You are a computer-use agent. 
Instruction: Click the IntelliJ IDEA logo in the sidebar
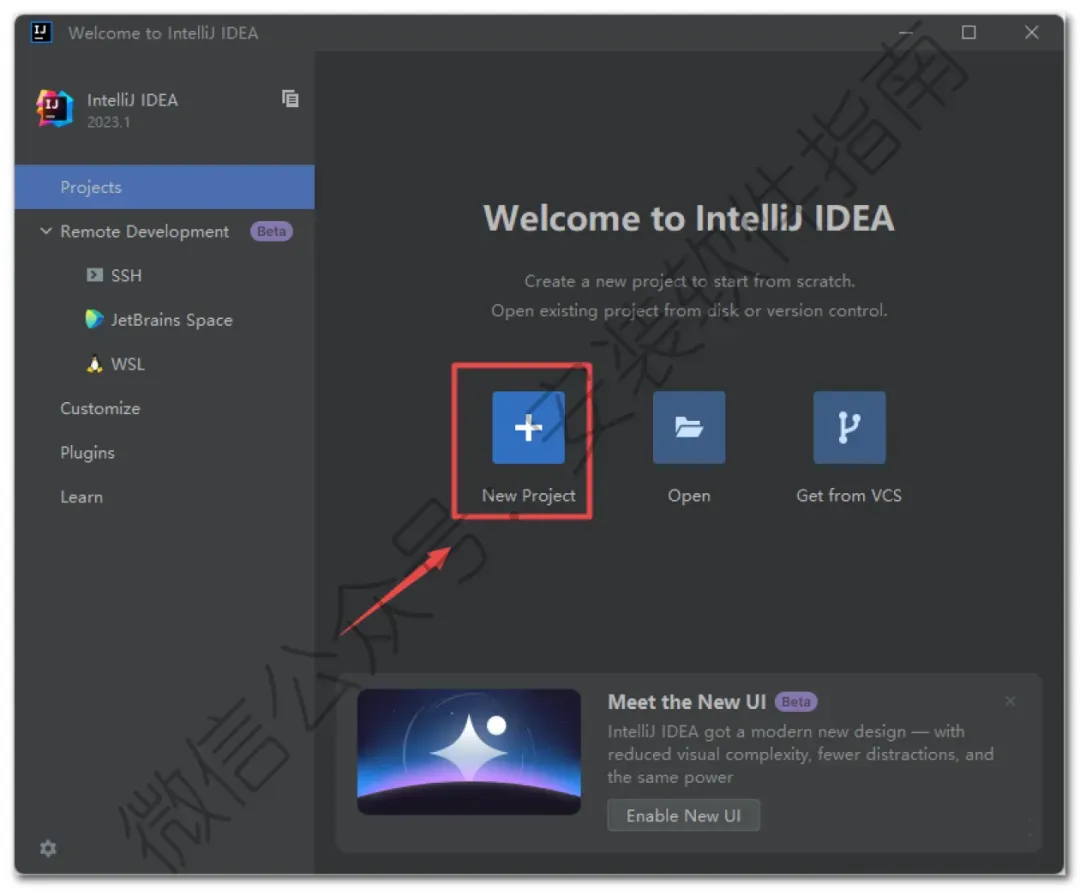click(54, 109)
